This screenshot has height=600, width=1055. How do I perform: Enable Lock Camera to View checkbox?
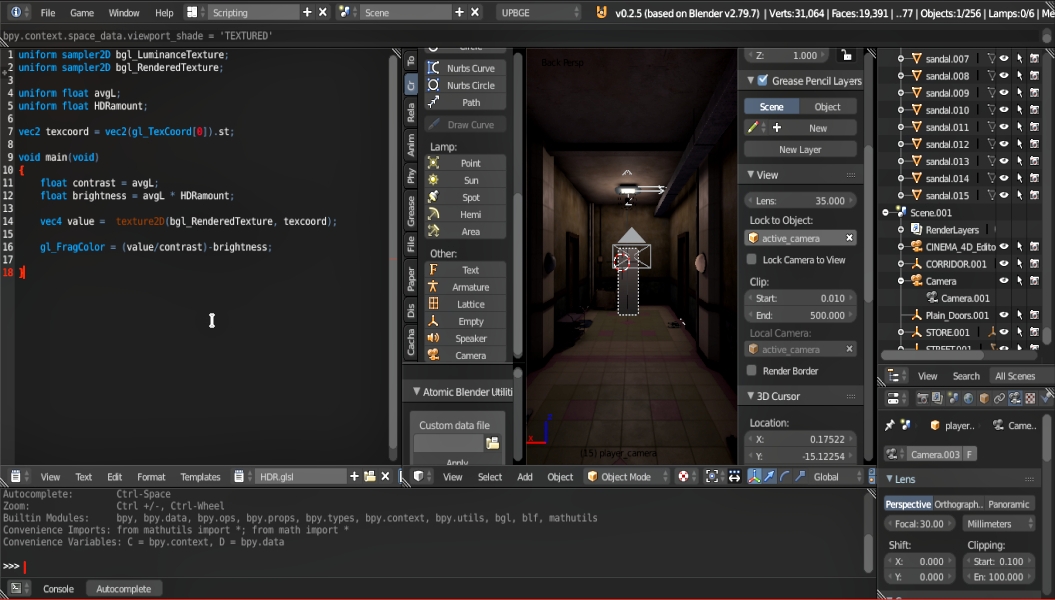coord(752,260)
